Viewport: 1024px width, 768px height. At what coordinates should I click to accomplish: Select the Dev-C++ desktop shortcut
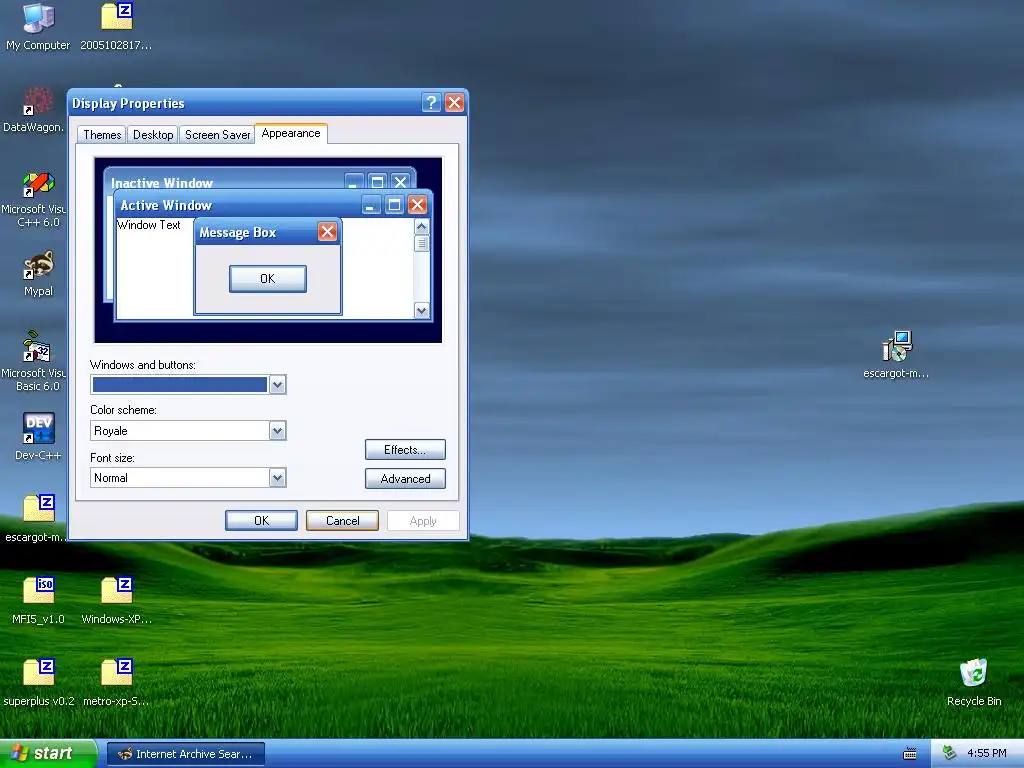[x=38, y=436]
